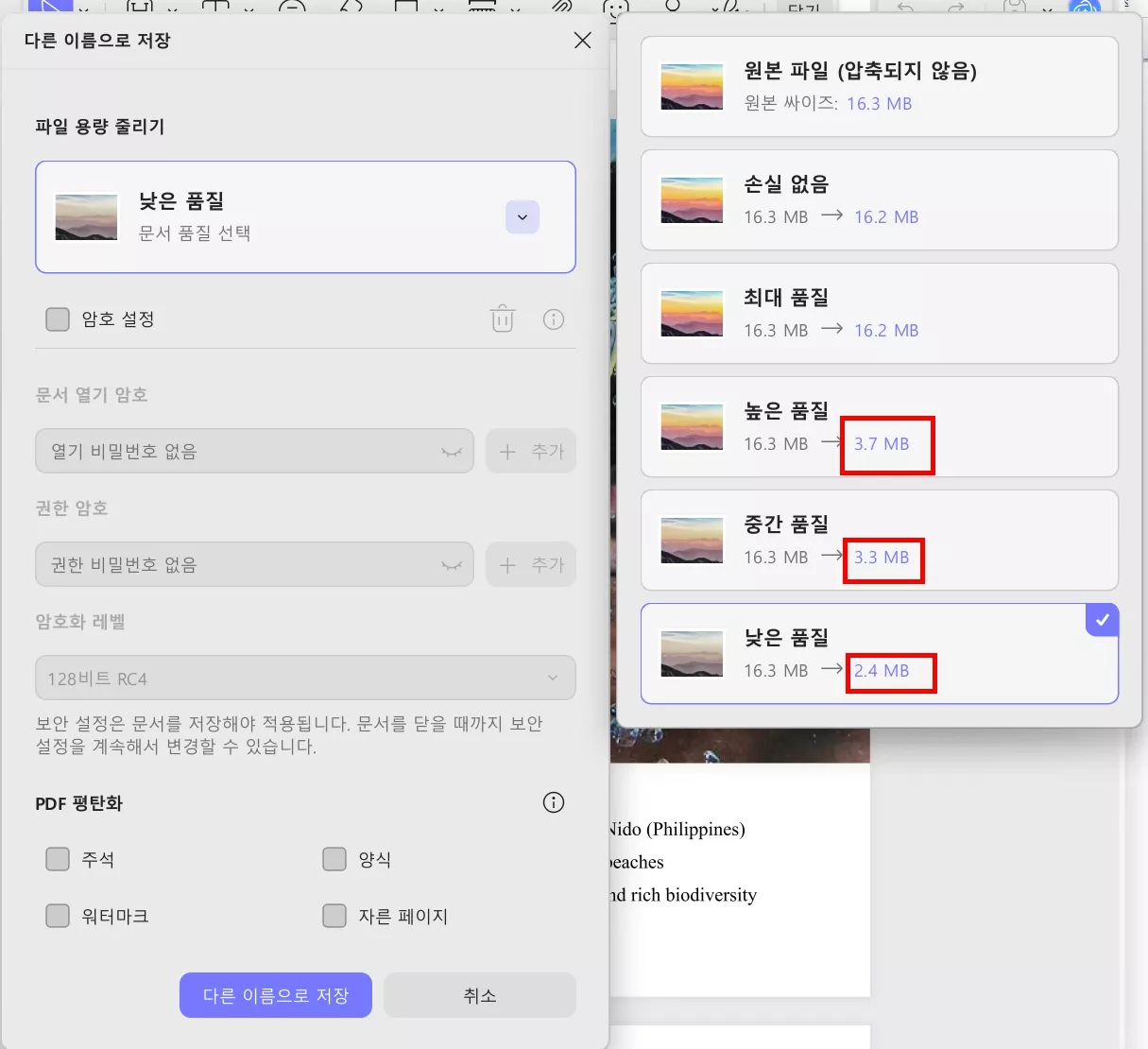The image size is (1148, 1049).
Task: Click the info icon next to PDF 평탄화
Action: (553, 802)
